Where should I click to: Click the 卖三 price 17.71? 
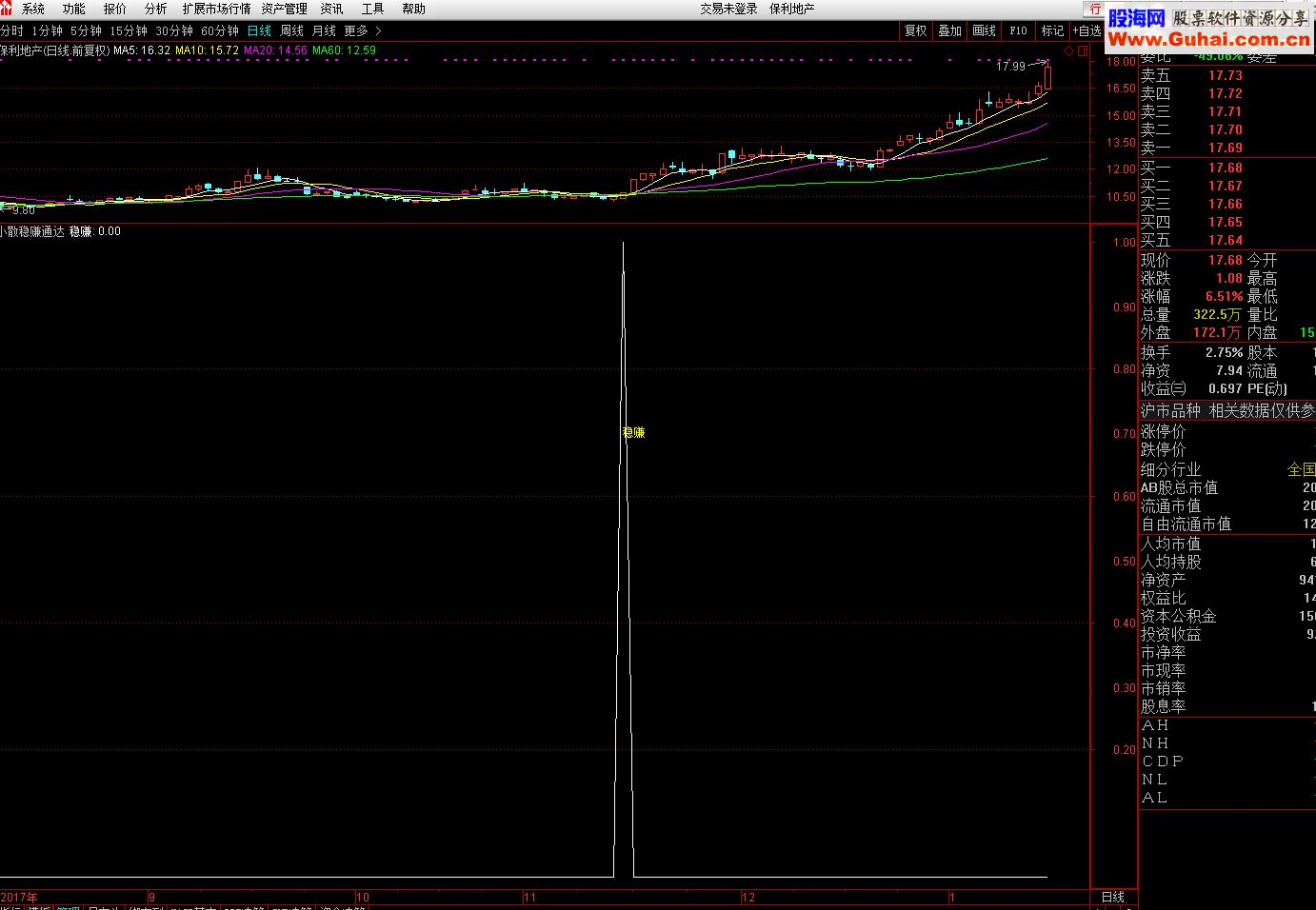point(1225,111)
